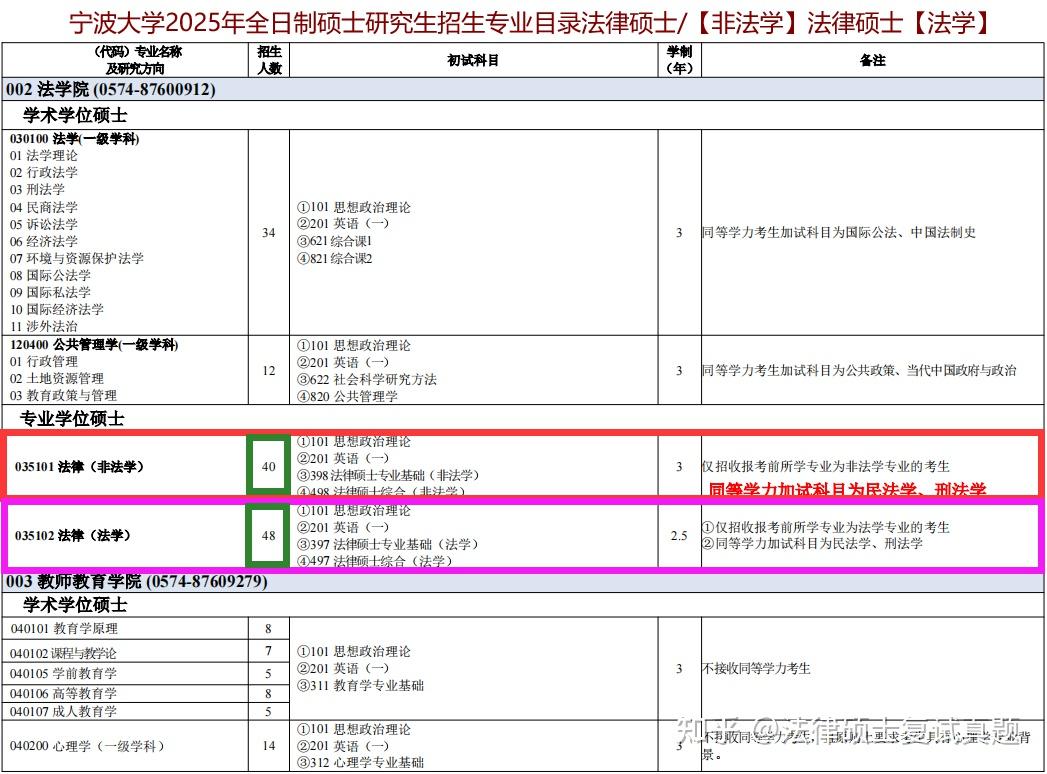The width and height of the screenshot is (1047, 774).
Task: Click note ①仅招收报考前所学专业为法学专业的考生
Action: [x=826, y=527]
